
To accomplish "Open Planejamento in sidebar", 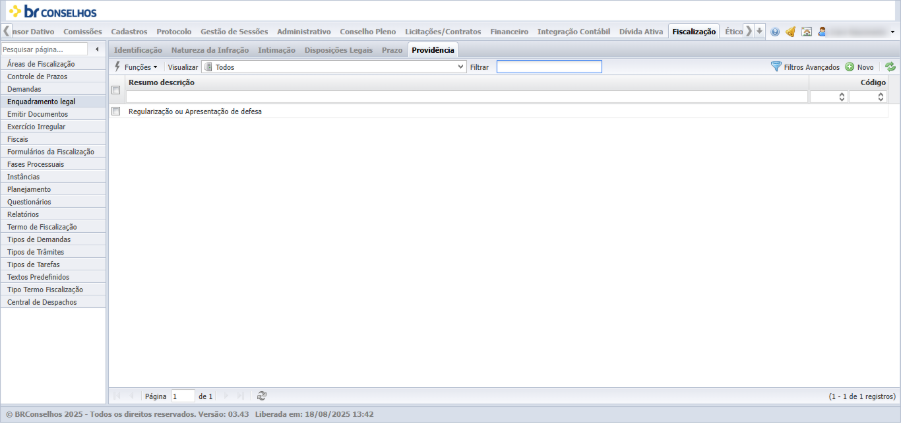I will (x=53, y=189).
